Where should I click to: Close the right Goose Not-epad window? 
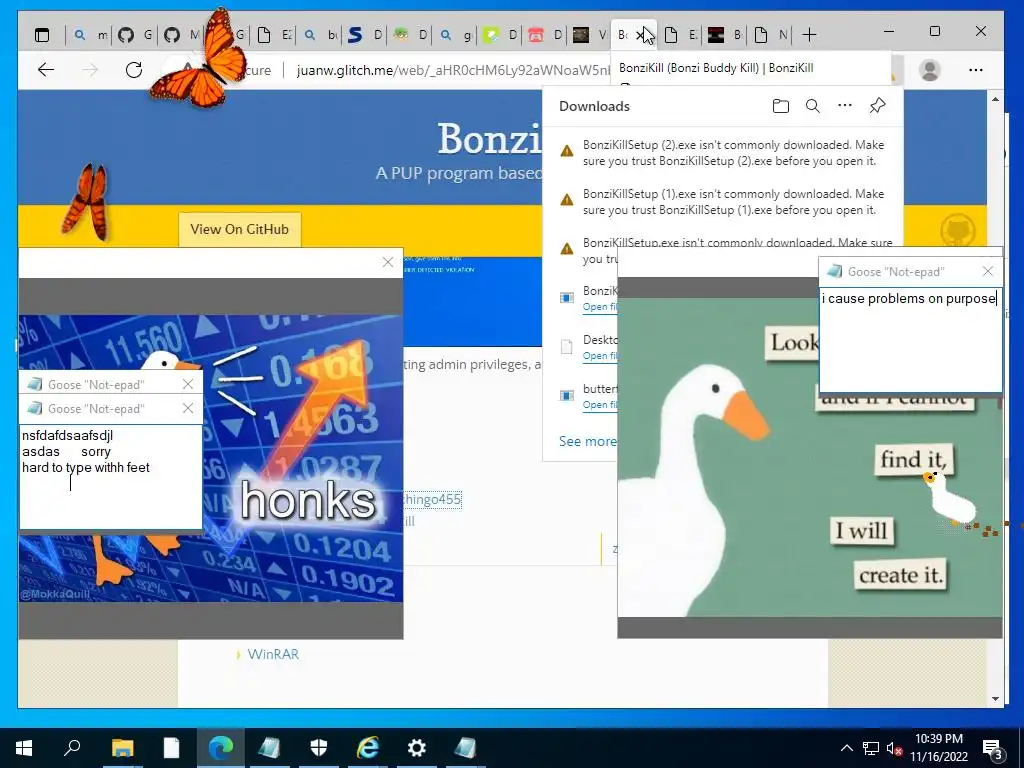tap(988, 271)
